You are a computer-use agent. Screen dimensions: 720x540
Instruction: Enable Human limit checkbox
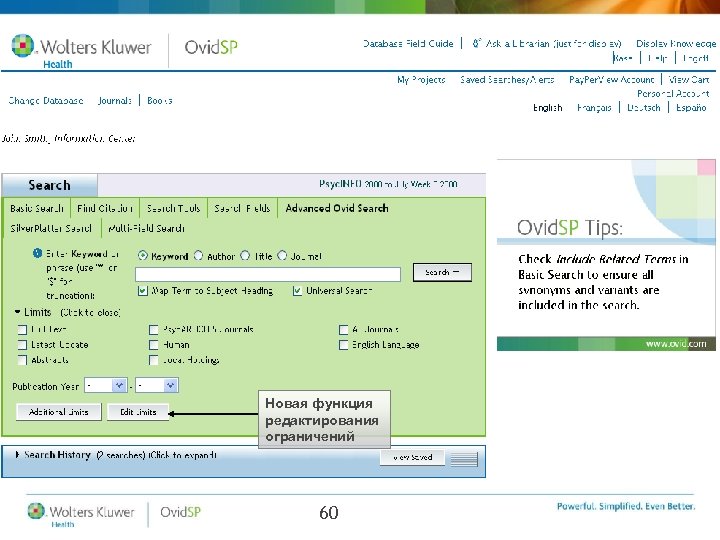pyautogui.click(x=154, y=345)
